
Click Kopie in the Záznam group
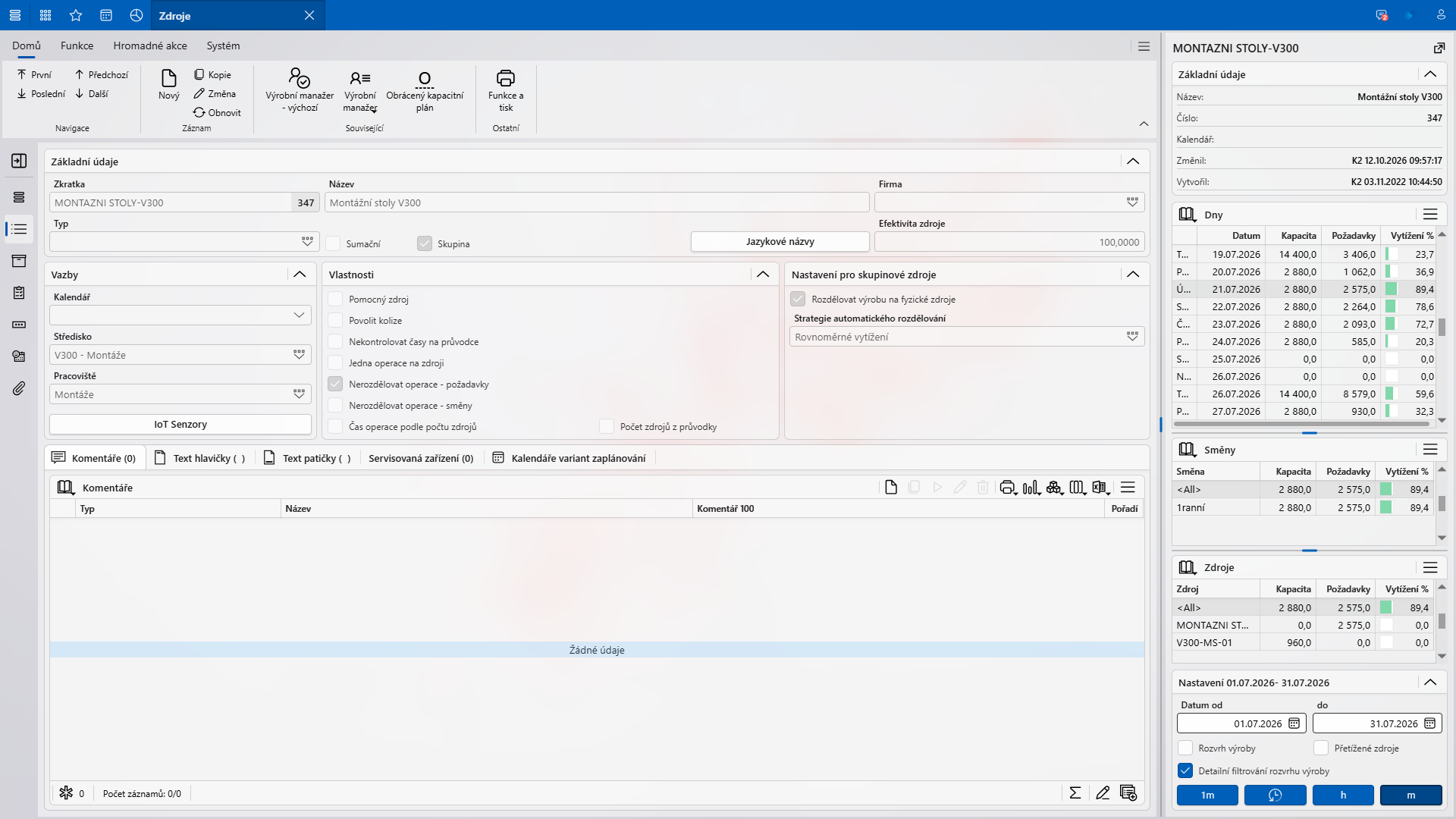pos(212,74)
